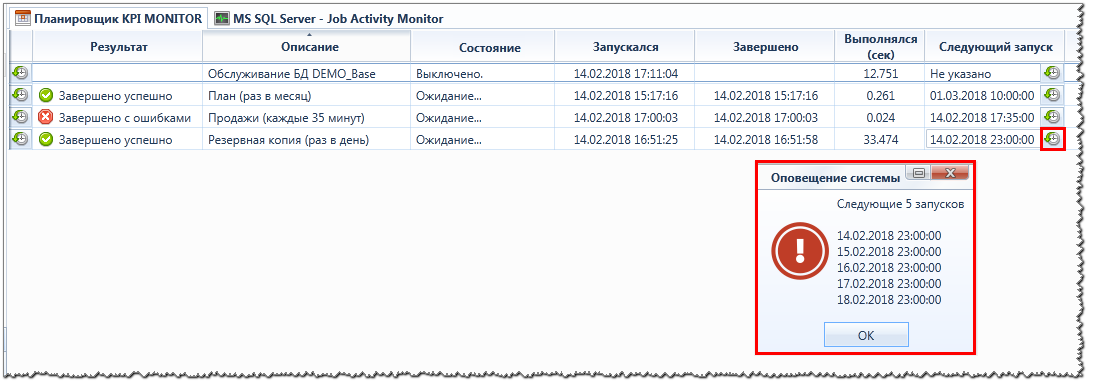Click duration value 12.751
The image size is (1093, 387).
[880, 73]
